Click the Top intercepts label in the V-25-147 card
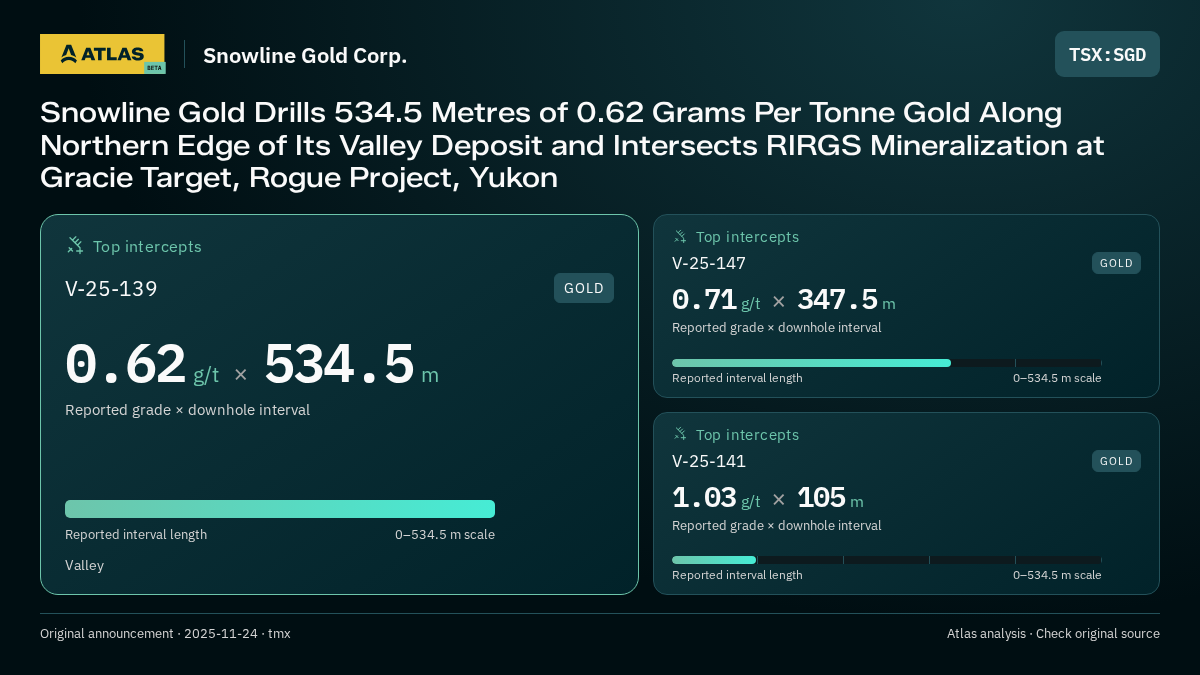 point(747,237)
